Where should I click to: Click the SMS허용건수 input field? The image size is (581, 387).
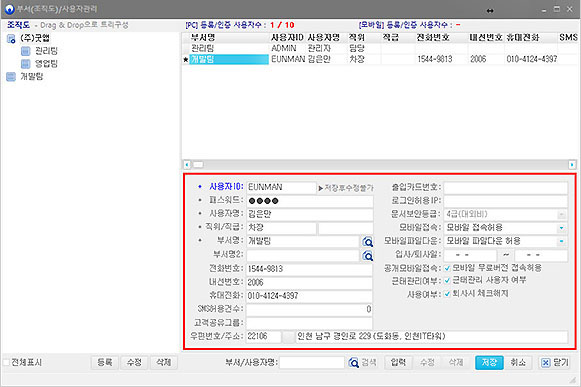(x=309, y=310)
